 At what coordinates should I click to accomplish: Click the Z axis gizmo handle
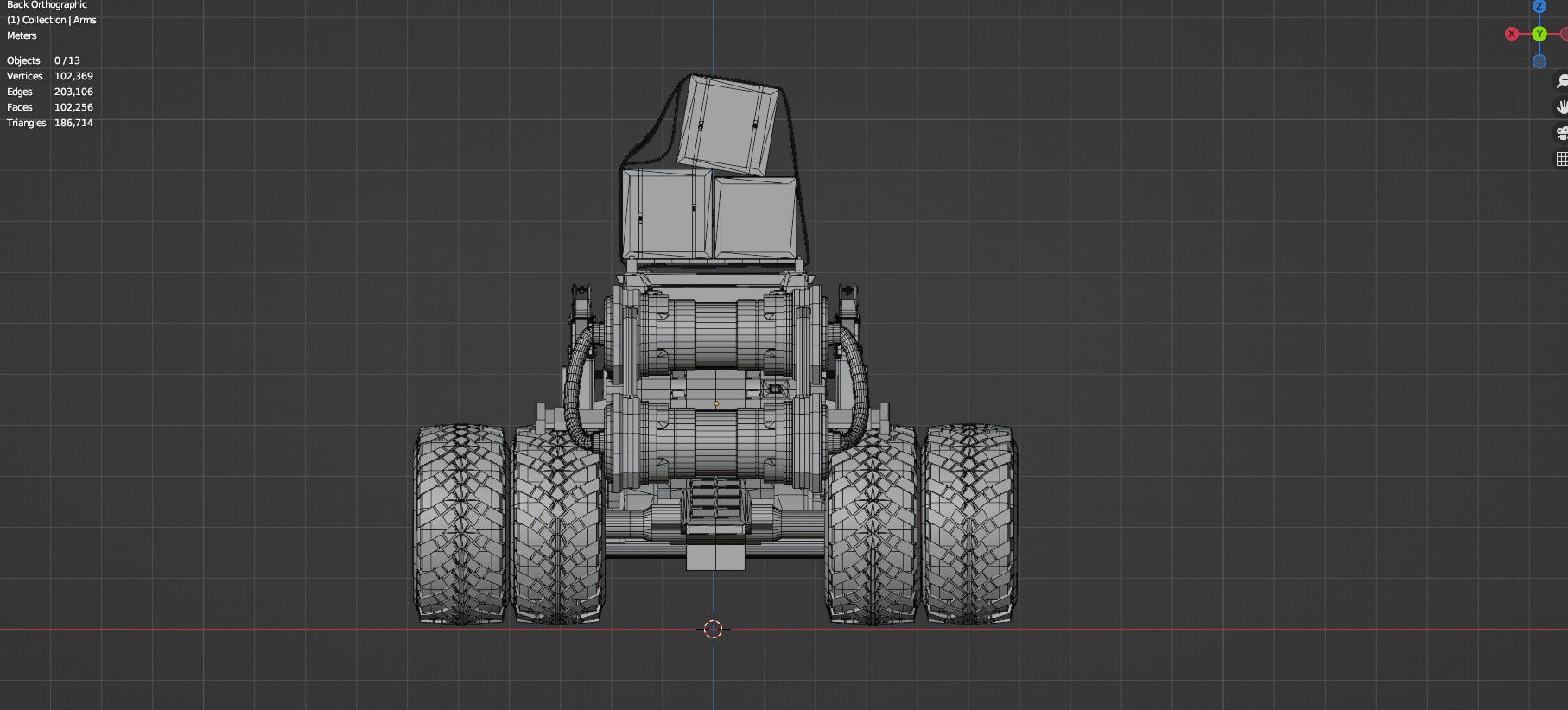click(1539, 6)
